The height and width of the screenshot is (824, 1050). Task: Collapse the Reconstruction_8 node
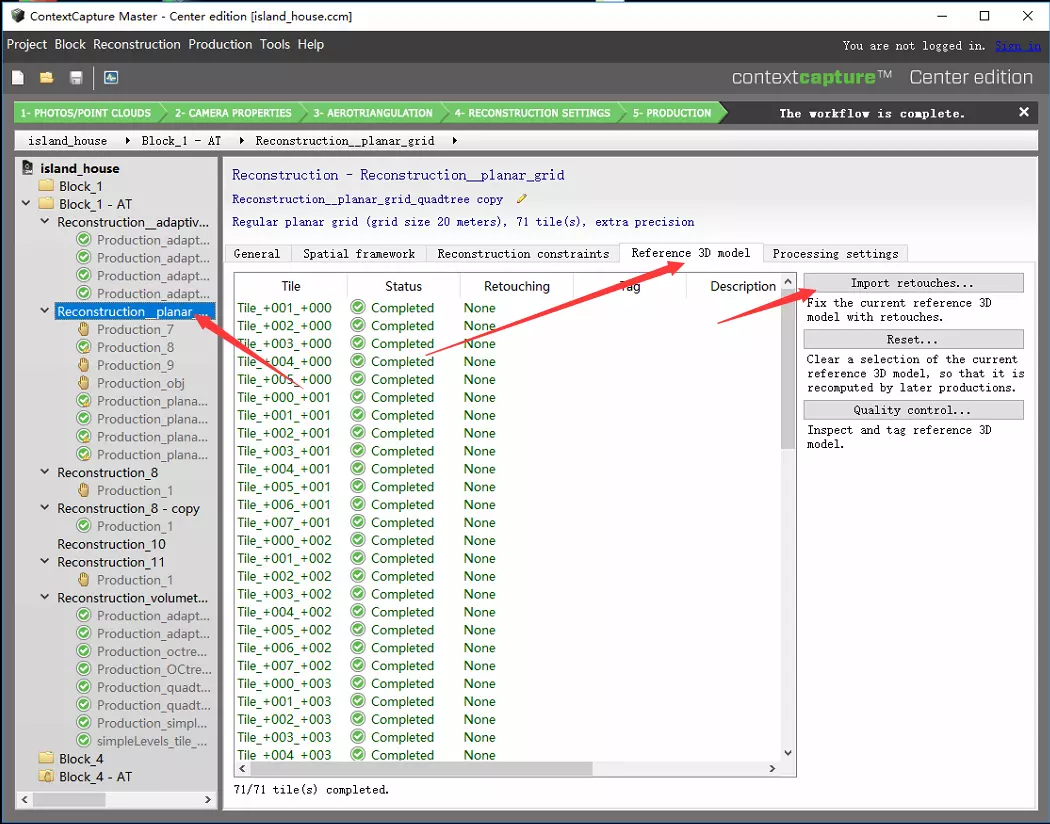pyautogui.click(x=45, y=471)
